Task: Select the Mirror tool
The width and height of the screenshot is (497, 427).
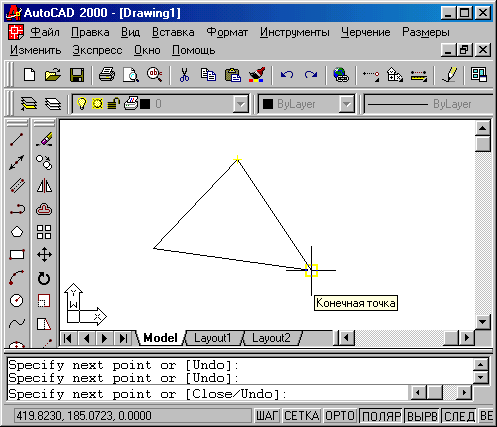Action: tap(44, 186)
